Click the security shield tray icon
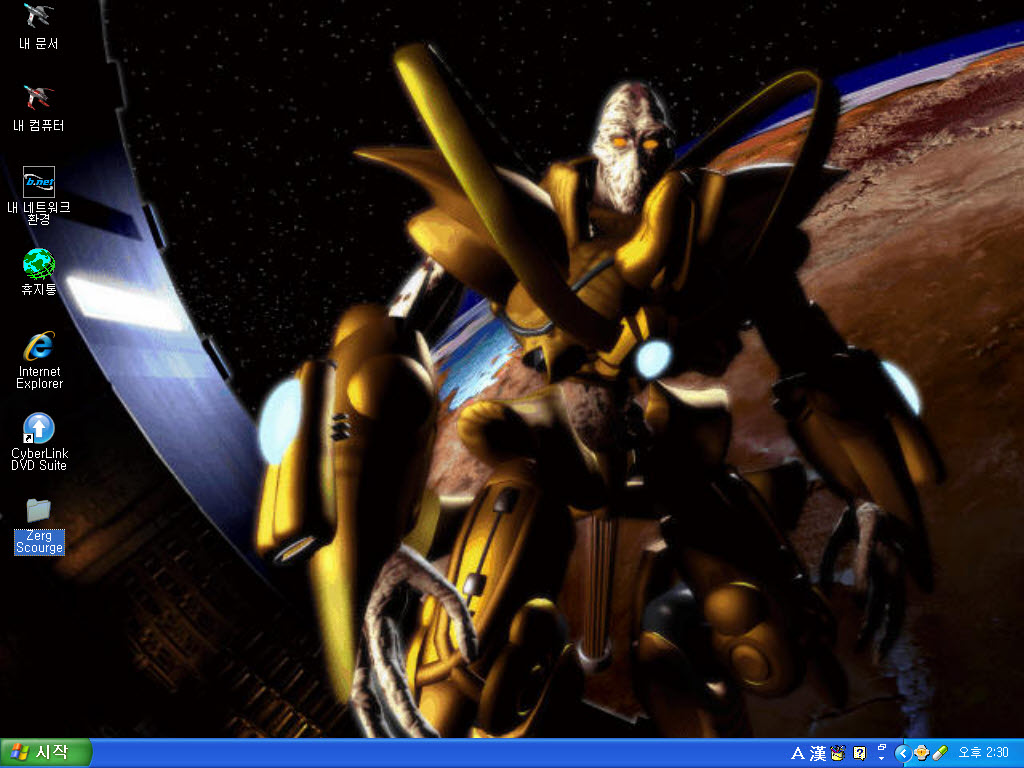1024x768 pixels. coord(921,754)
